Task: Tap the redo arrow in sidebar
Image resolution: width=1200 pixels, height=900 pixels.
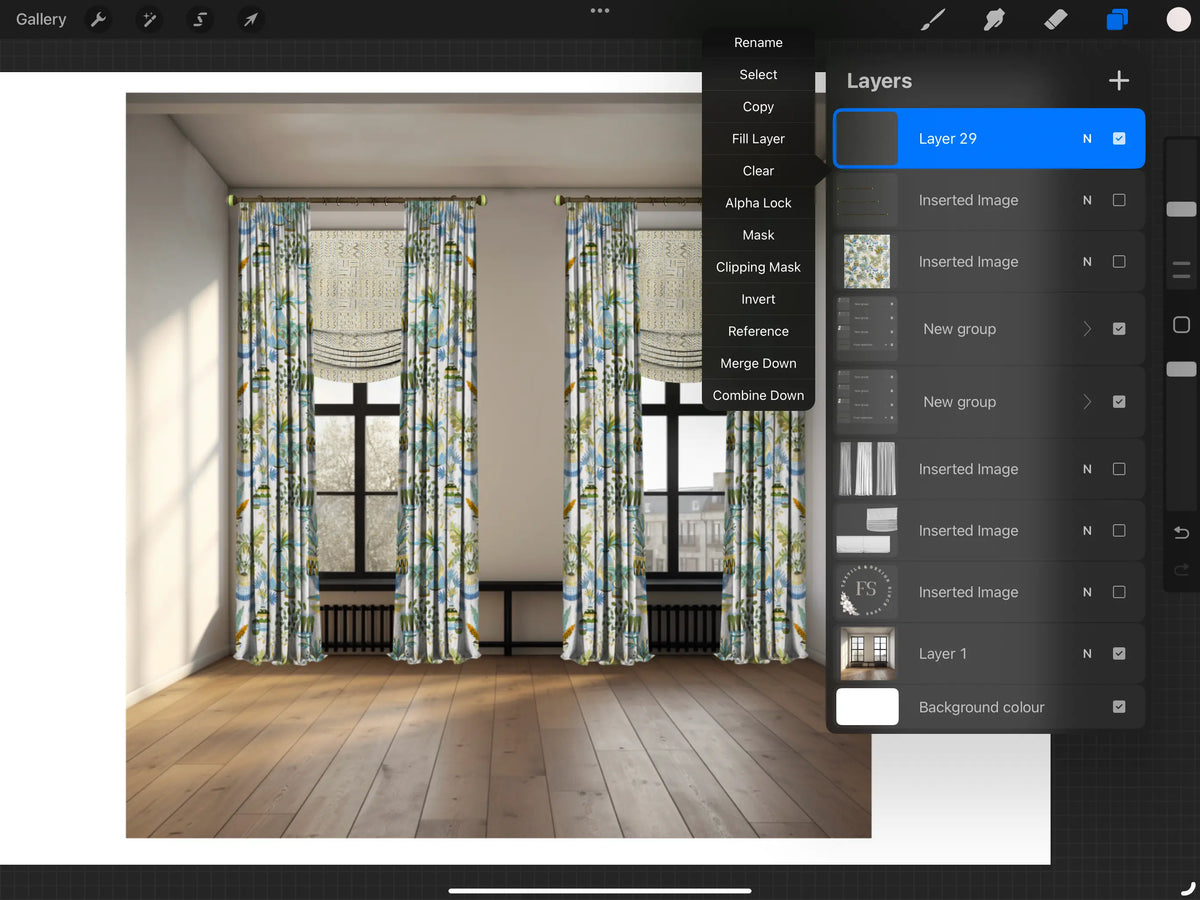Action: [1181, 570]
